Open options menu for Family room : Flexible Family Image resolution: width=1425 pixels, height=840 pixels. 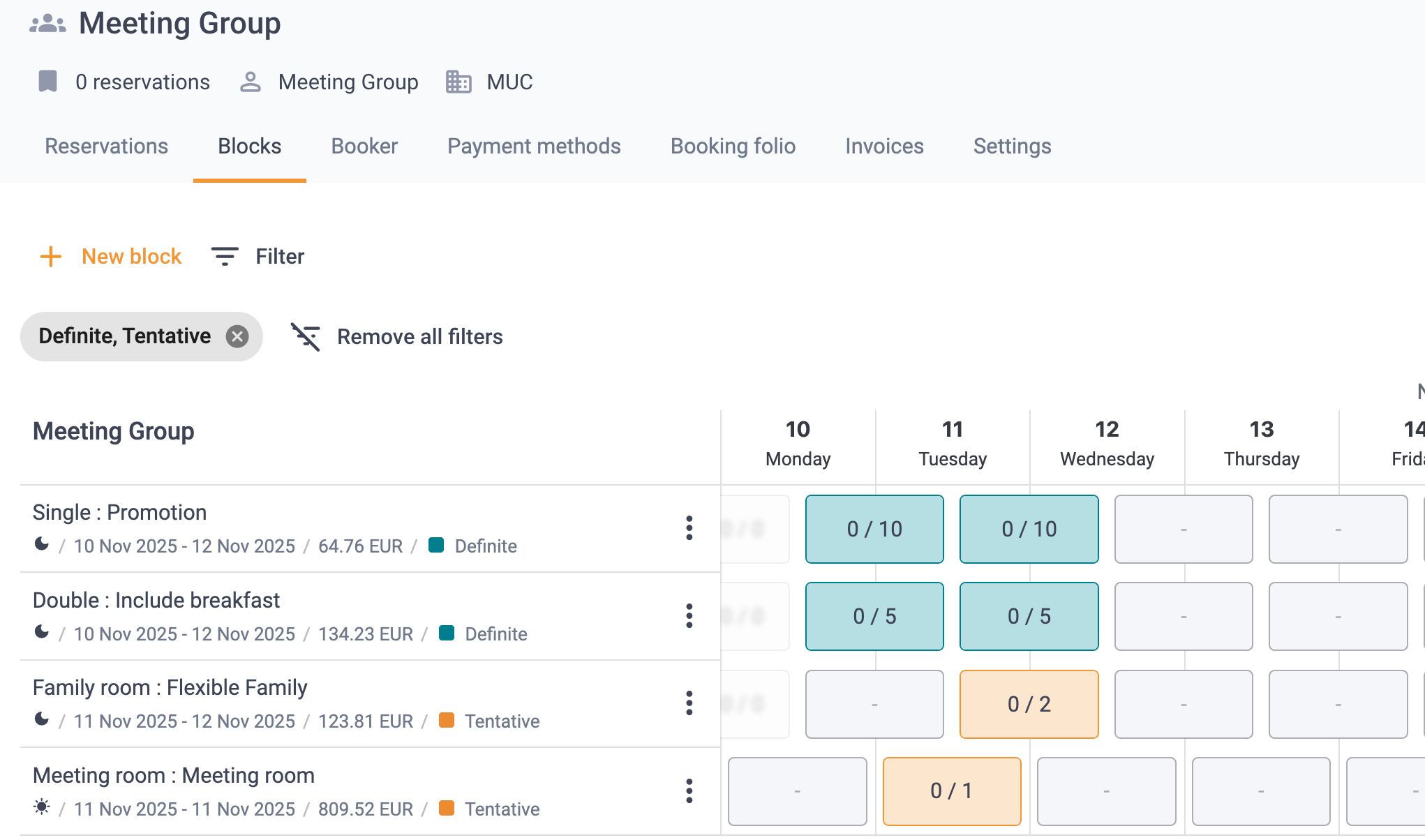689,703
